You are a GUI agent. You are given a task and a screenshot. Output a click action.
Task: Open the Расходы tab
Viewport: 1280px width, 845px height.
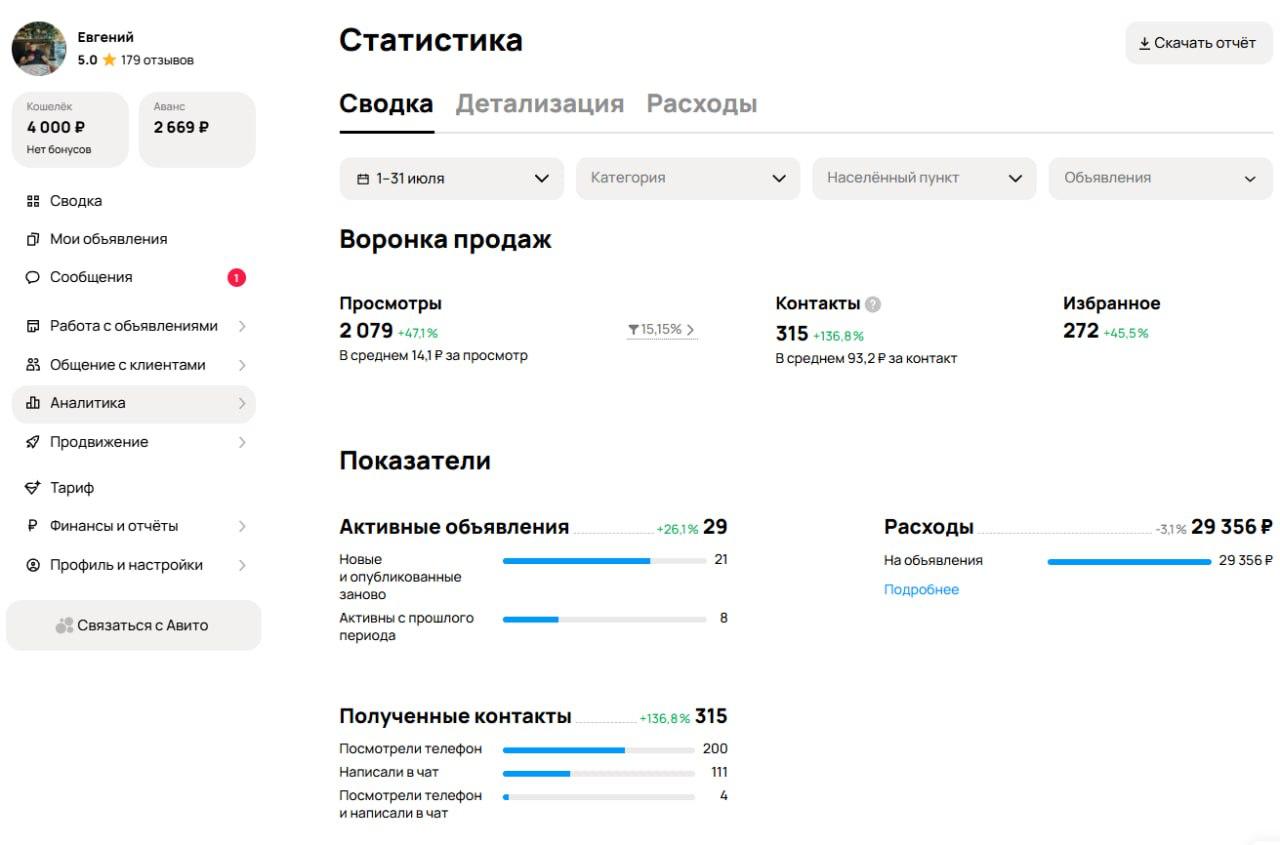tap(702, 103)
